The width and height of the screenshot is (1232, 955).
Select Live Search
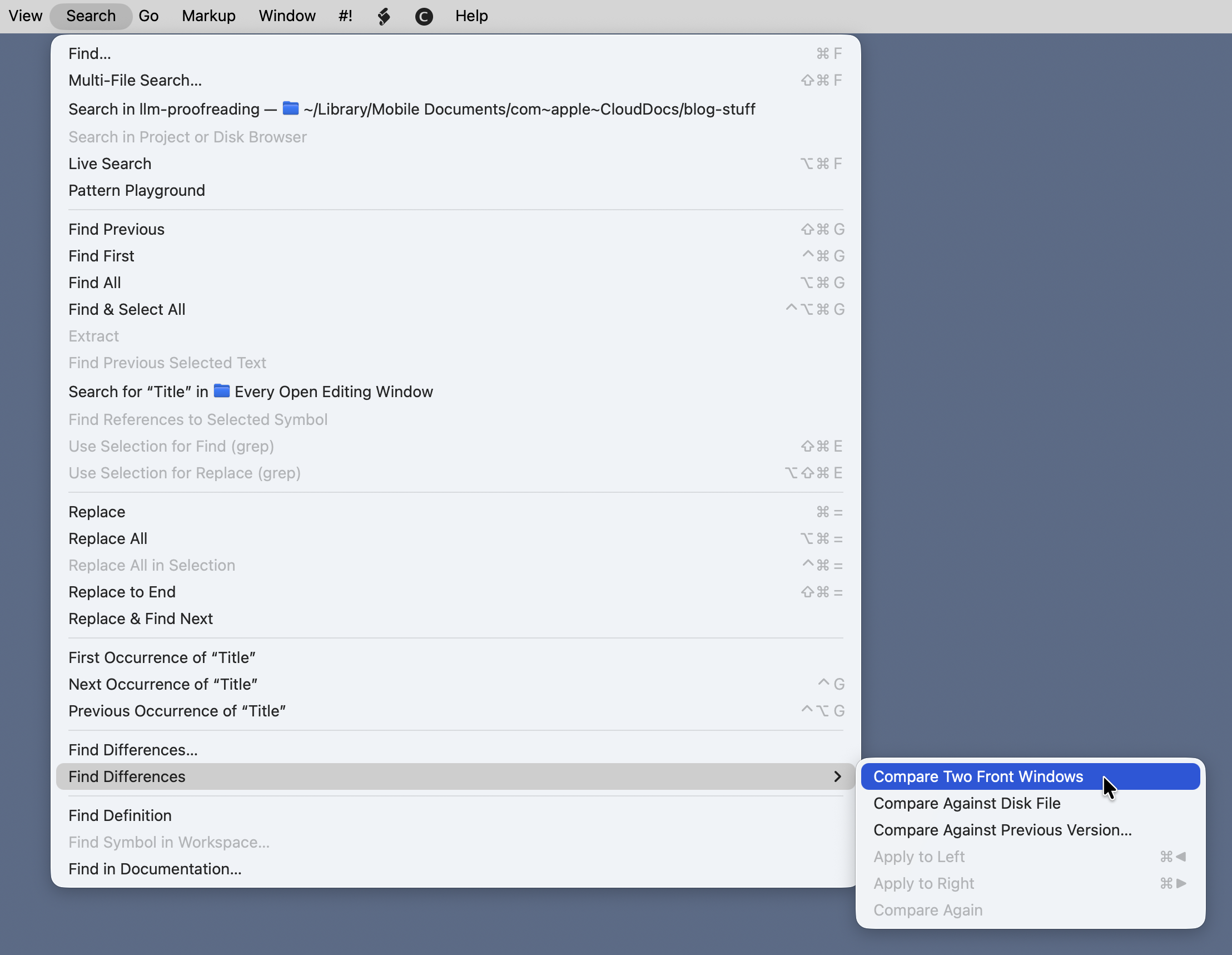coord(110,163)
